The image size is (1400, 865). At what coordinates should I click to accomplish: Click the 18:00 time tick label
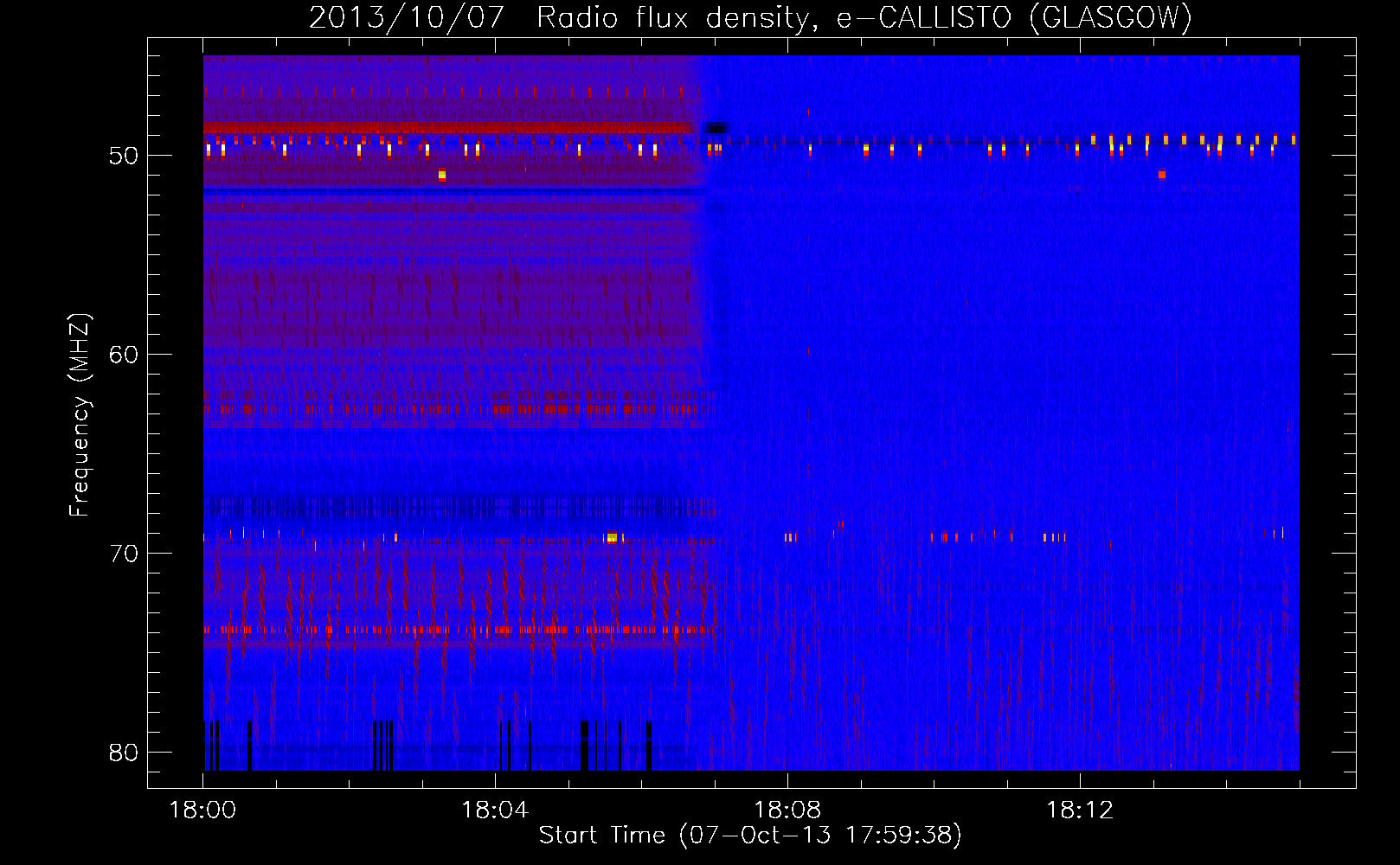(x=203, y=811)
